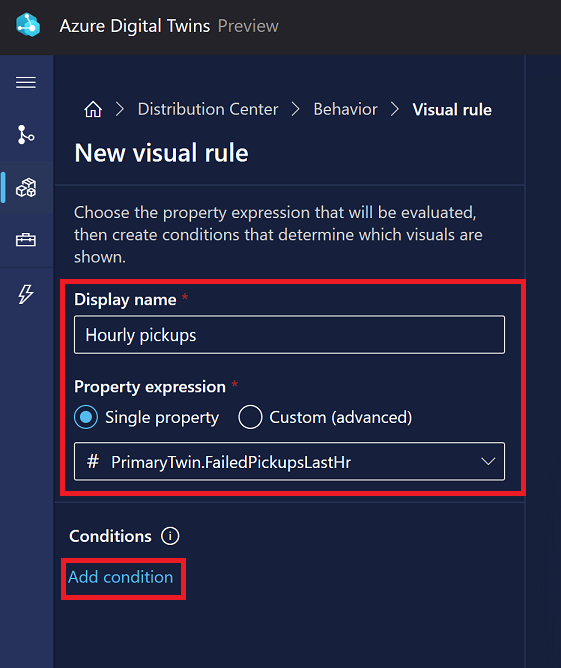This screenshot has height=668, width=561.
Task: Select the 3D Scenes cubes icon
Action: (26, 187)
